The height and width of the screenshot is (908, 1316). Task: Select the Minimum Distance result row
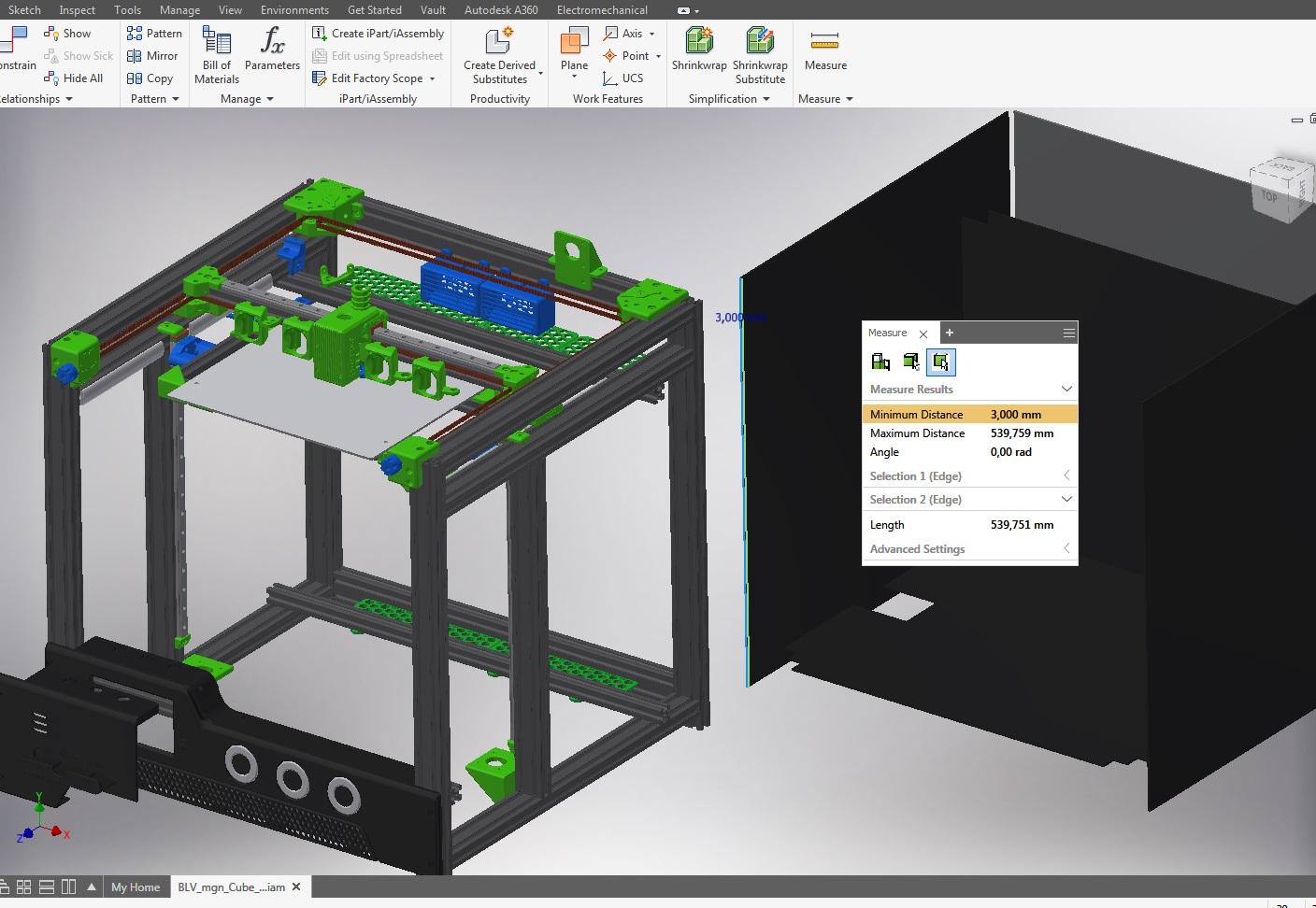(x=968, y=415)
